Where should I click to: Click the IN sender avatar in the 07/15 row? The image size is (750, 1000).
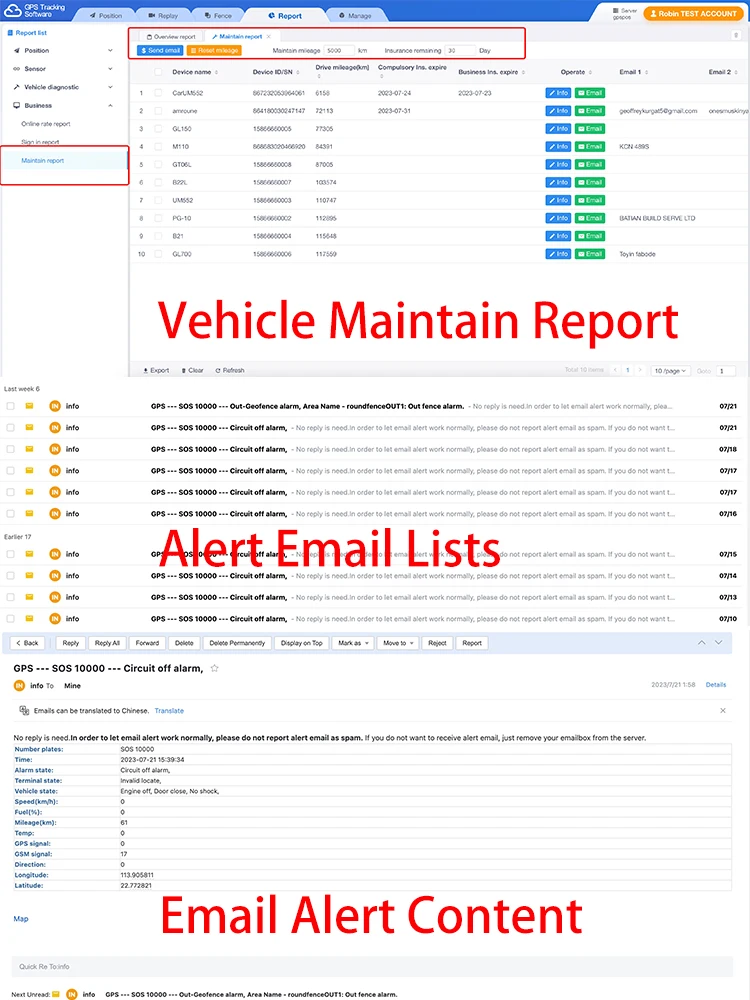click(x=55, y=554)
